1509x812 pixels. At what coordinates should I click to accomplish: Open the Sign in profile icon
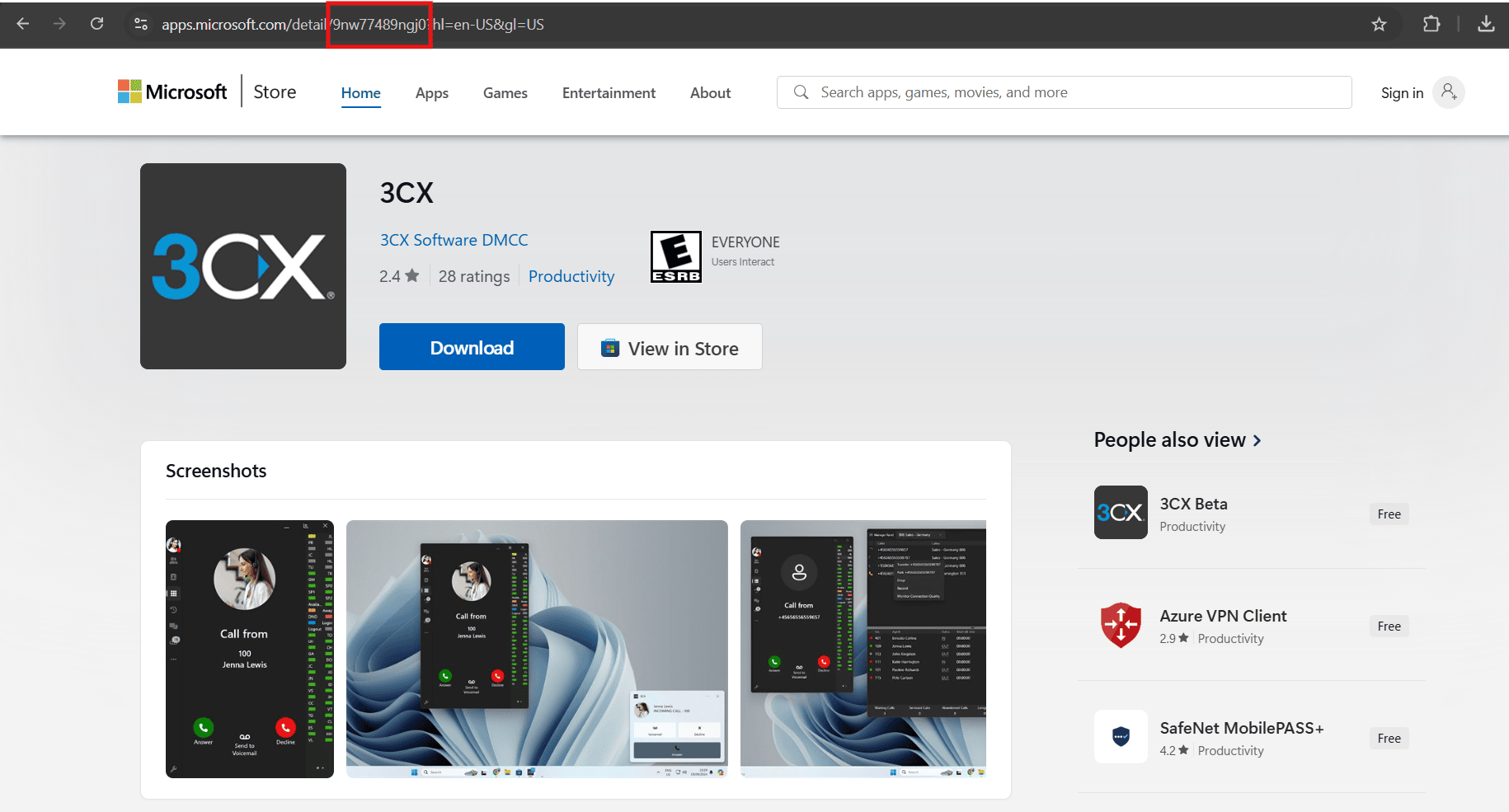1449,92
